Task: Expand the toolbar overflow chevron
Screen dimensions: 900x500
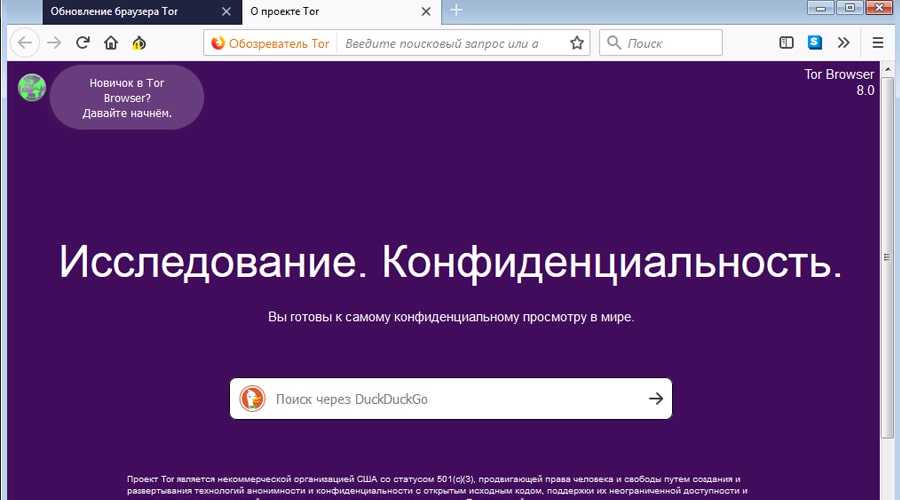Action: pyautogui.click(x=843, y=43)
